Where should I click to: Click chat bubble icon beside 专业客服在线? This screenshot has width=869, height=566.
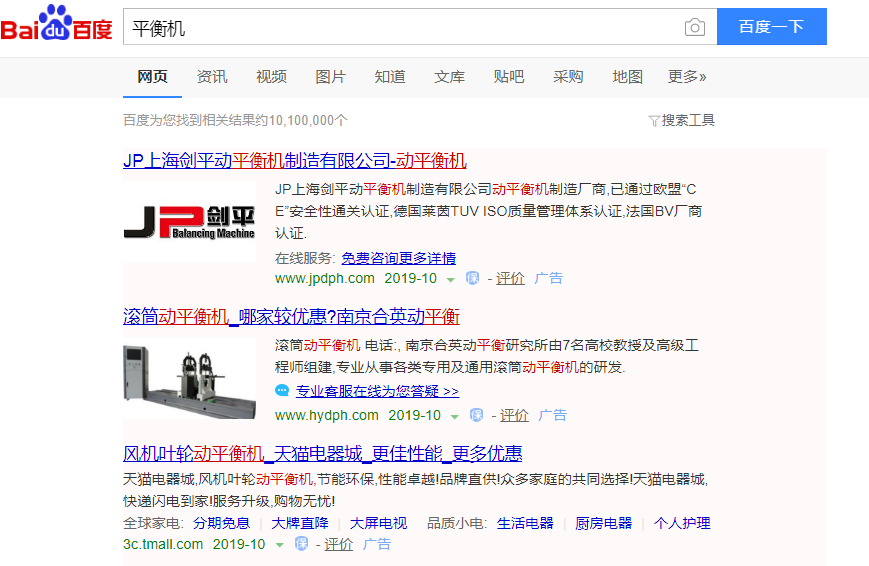click(x=282, y=391)
